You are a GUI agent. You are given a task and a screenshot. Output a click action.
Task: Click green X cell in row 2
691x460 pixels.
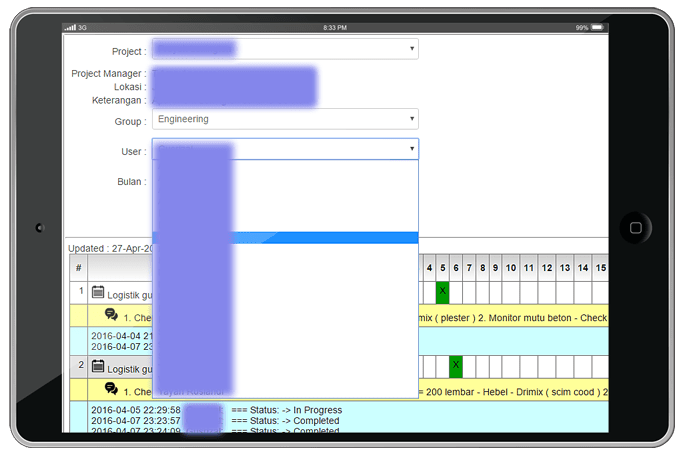click(456, 365)
